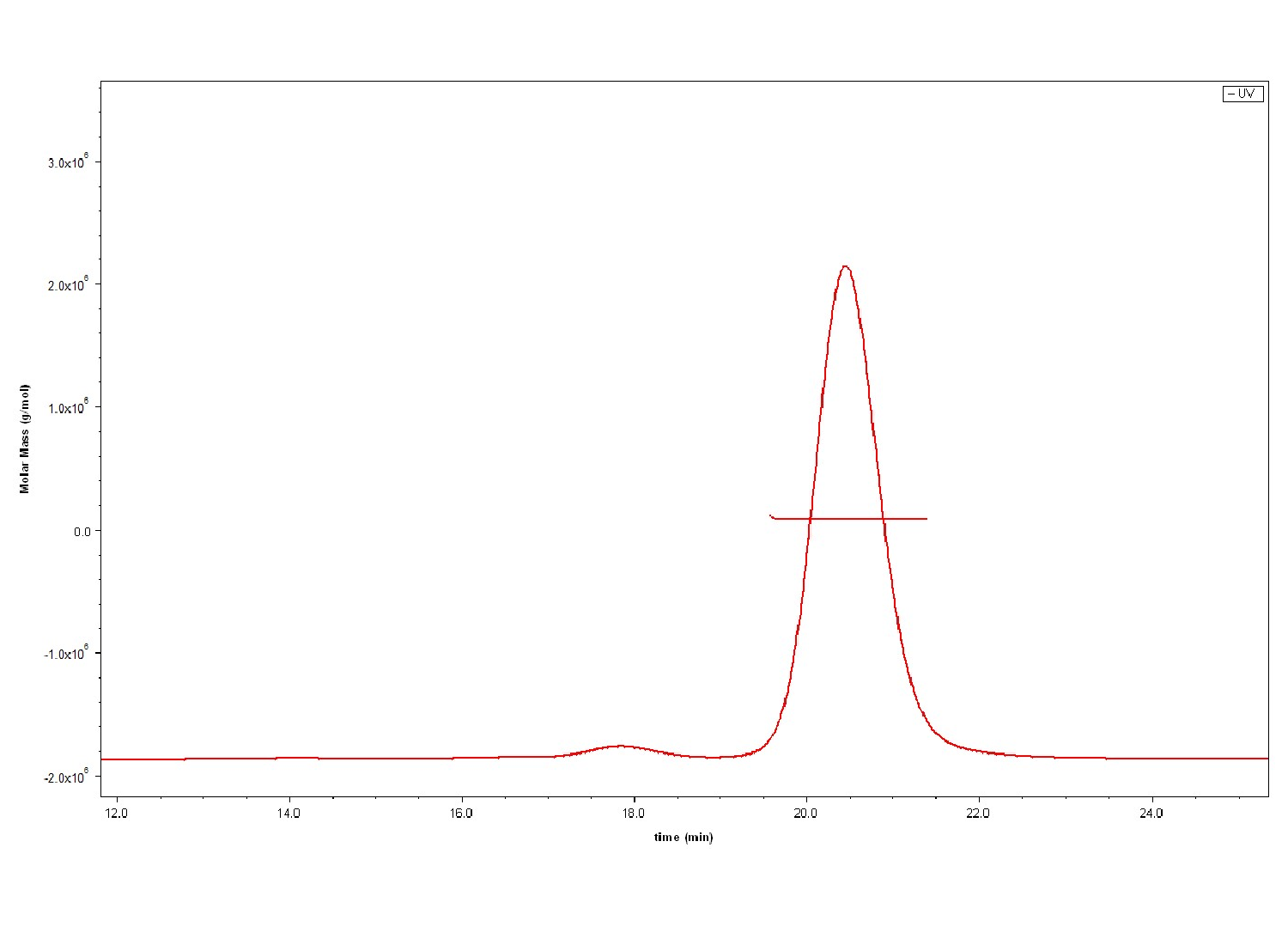Select the 2.0x10^6 y-axis tick label

click(x=69, y=285)
